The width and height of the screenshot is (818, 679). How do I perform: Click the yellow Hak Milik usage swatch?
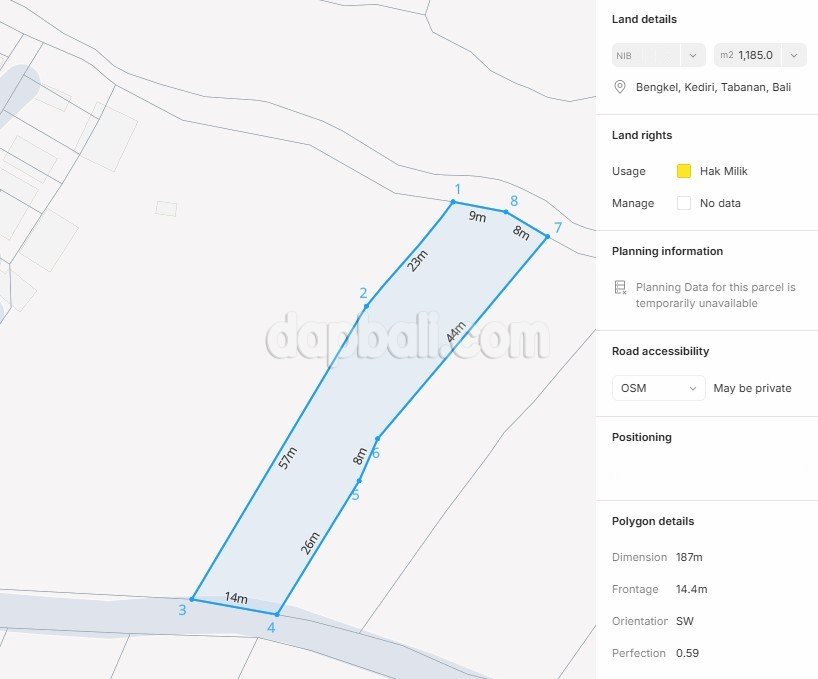[684, 171]
